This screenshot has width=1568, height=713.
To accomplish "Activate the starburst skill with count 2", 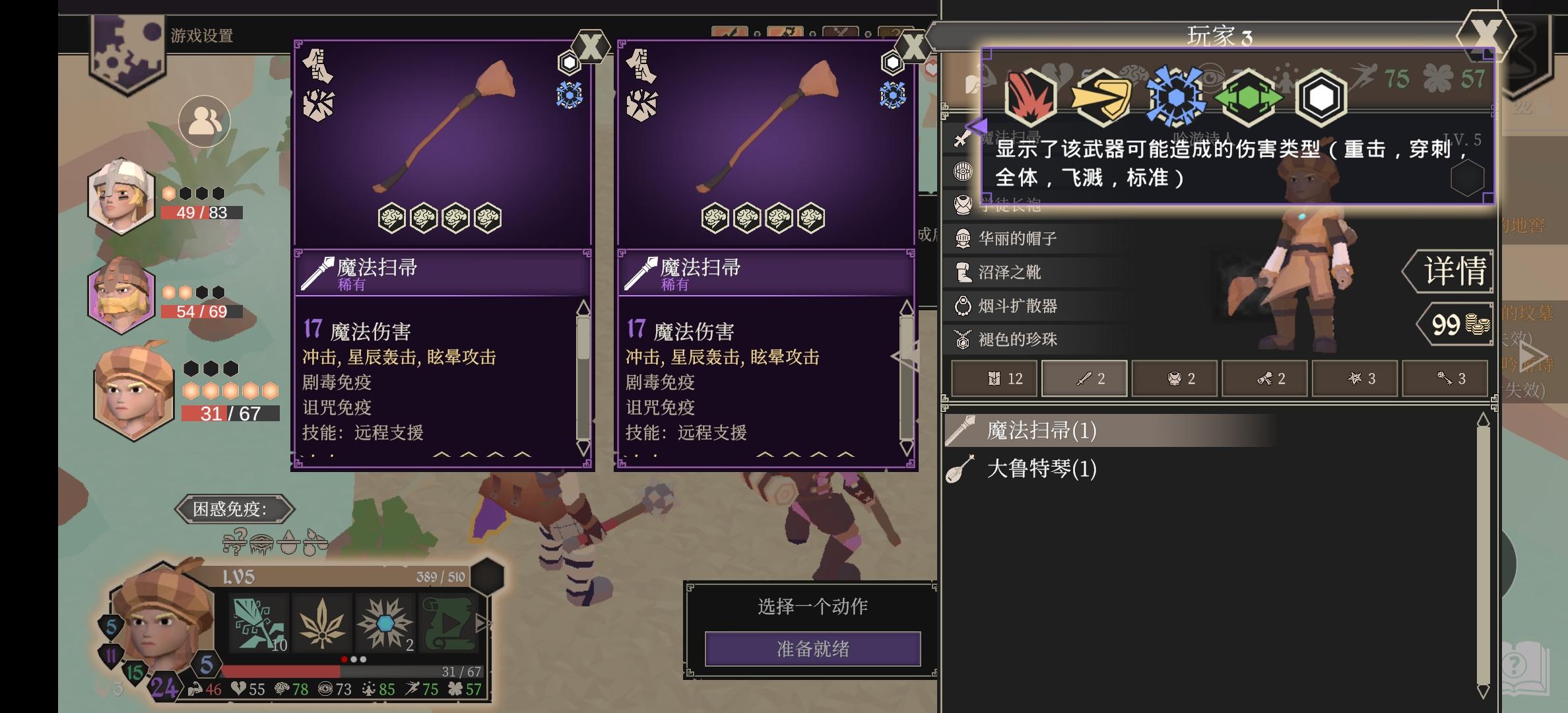I will tap(385, 623).
